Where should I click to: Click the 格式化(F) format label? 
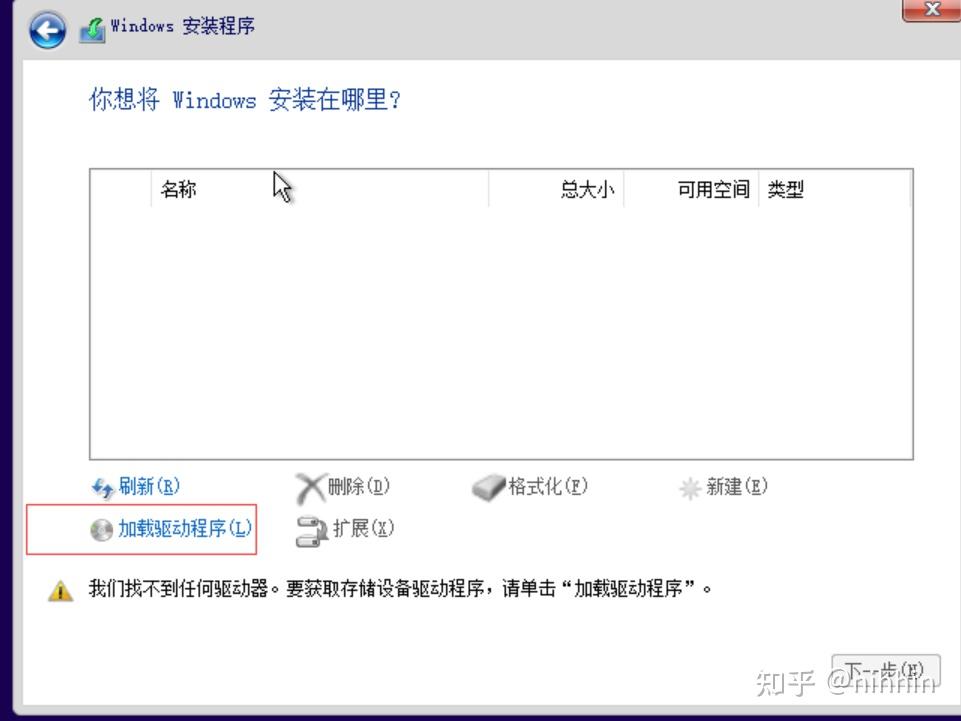(547, 486)
